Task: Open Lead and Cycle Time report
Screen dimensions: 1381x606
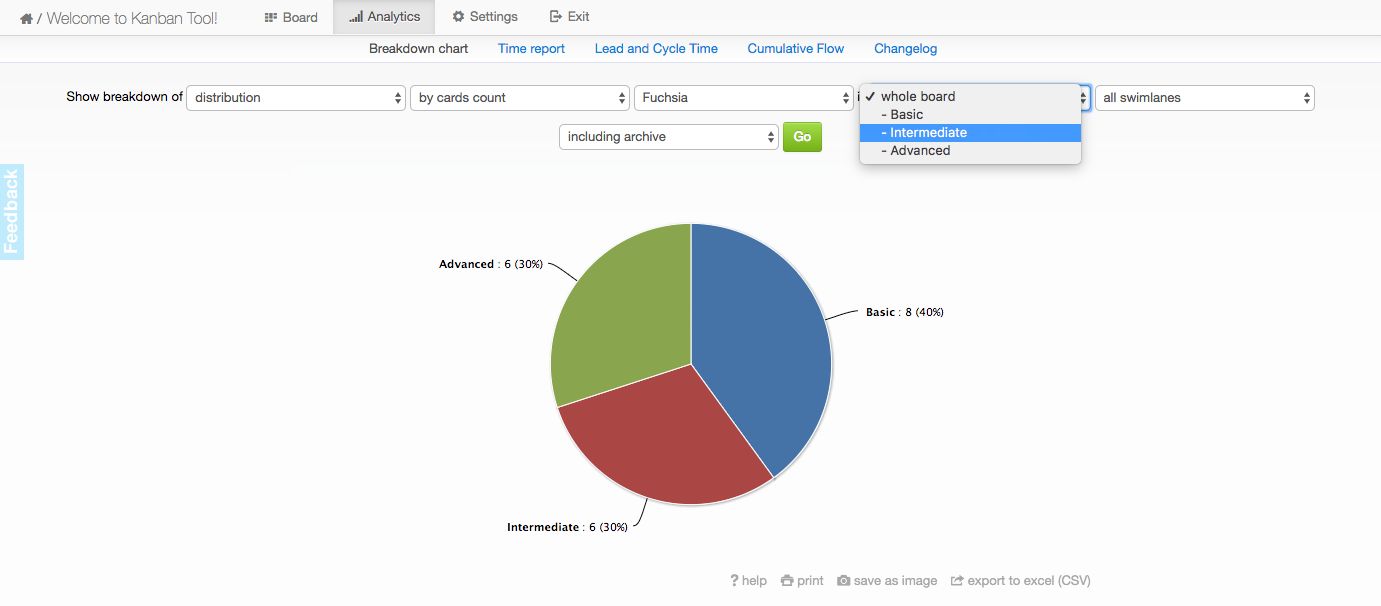Action: [656, 48]
